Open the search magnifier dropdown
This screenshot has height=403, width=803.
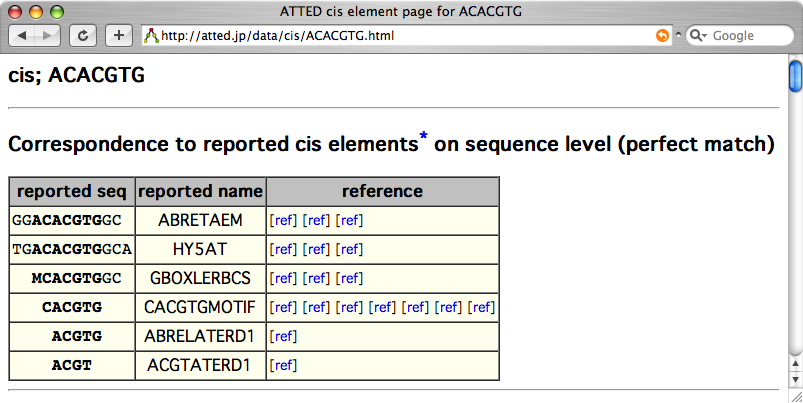tap(699, 35)
